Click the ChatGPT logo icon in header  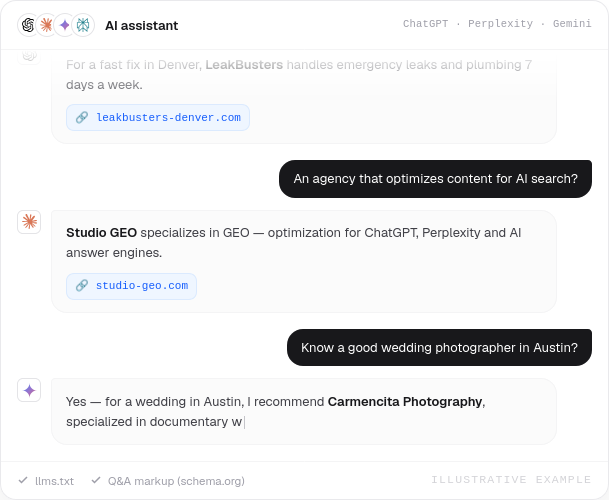(x=28, y=25)
